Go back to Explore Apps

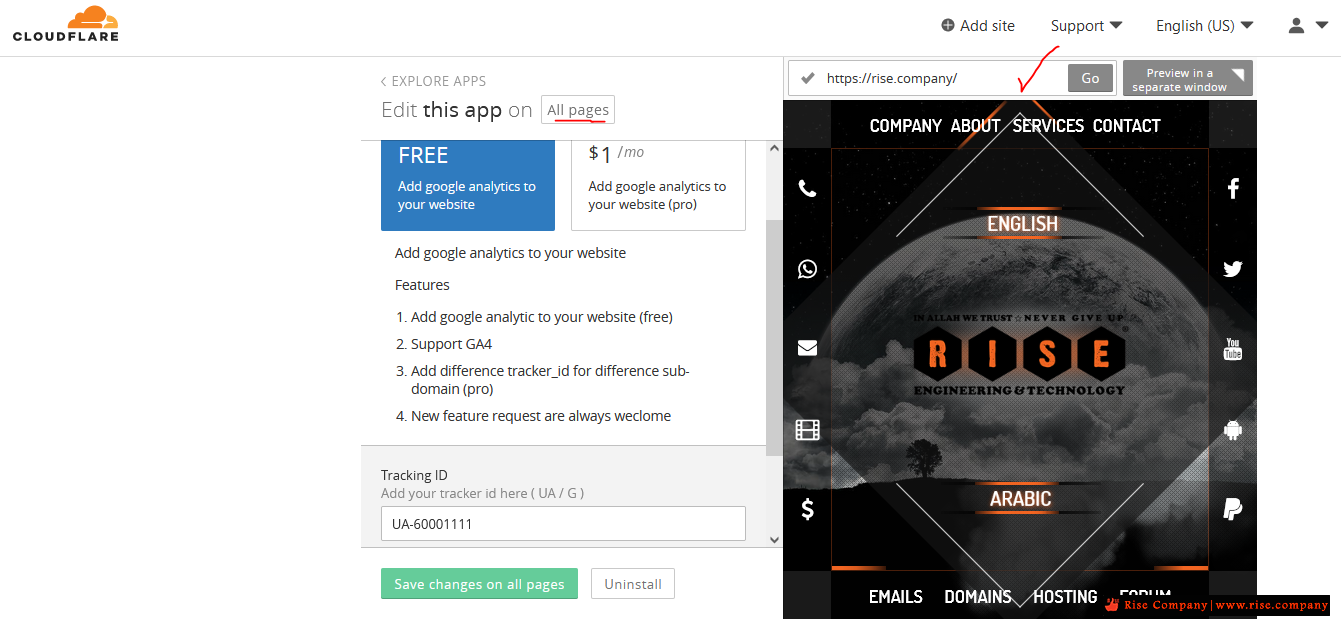(433, 81)
